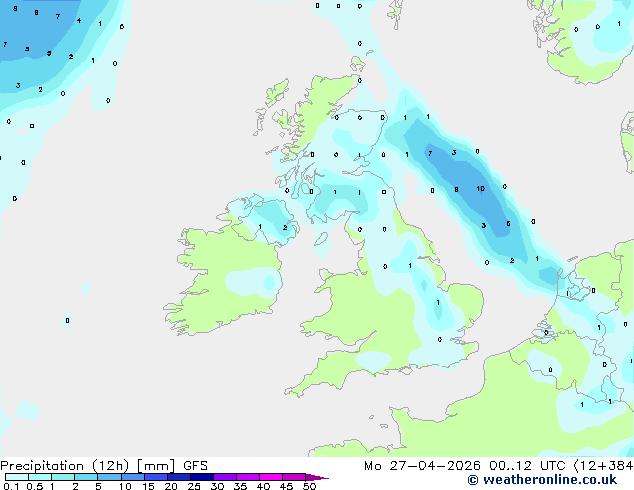Click the legend label '15'
The height and width of the screenshot is (490, 634).
point(148,486)
